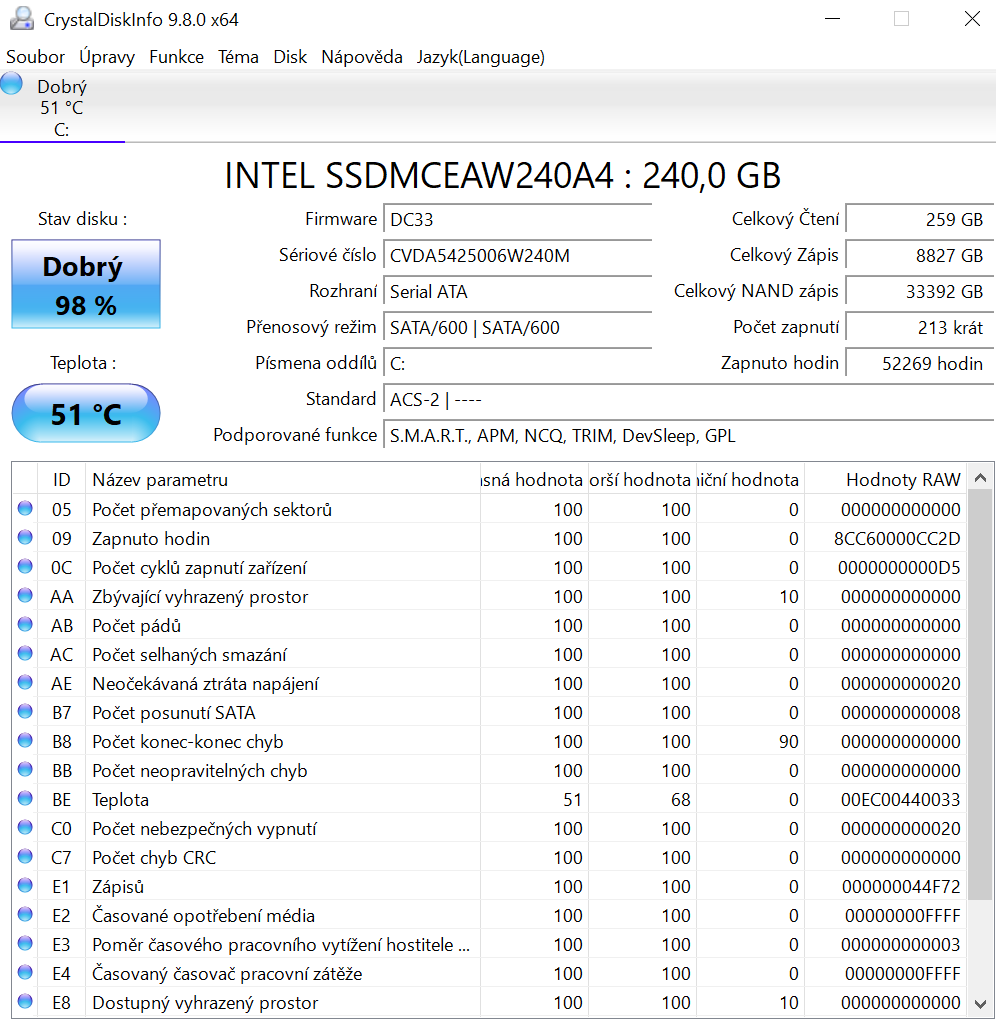This screenshot has height=1021, width=996.
Task: Select the health icon for Zapnuto hodin attribute
Action: coord(23,538)
